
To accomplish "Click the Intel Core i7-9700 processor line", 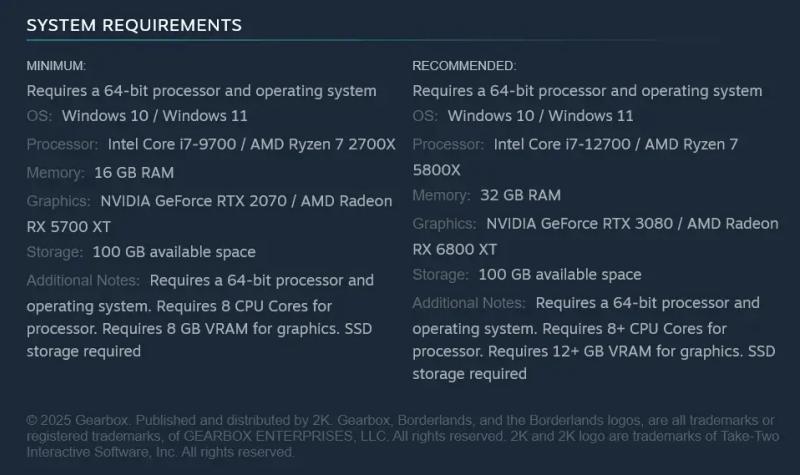I will click(252, 144).
